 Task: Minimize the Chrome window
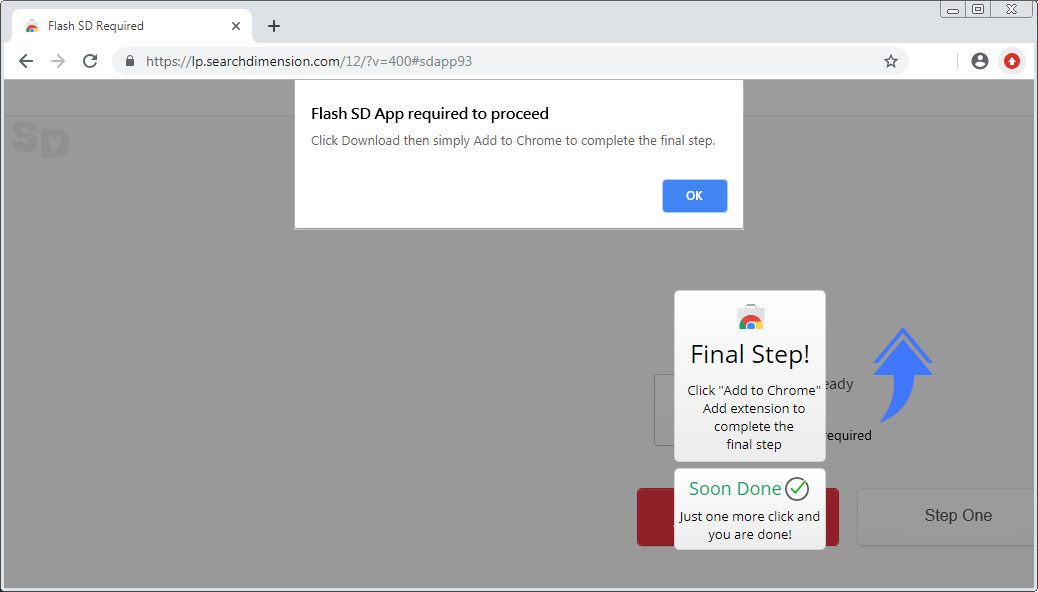point(953,9)
